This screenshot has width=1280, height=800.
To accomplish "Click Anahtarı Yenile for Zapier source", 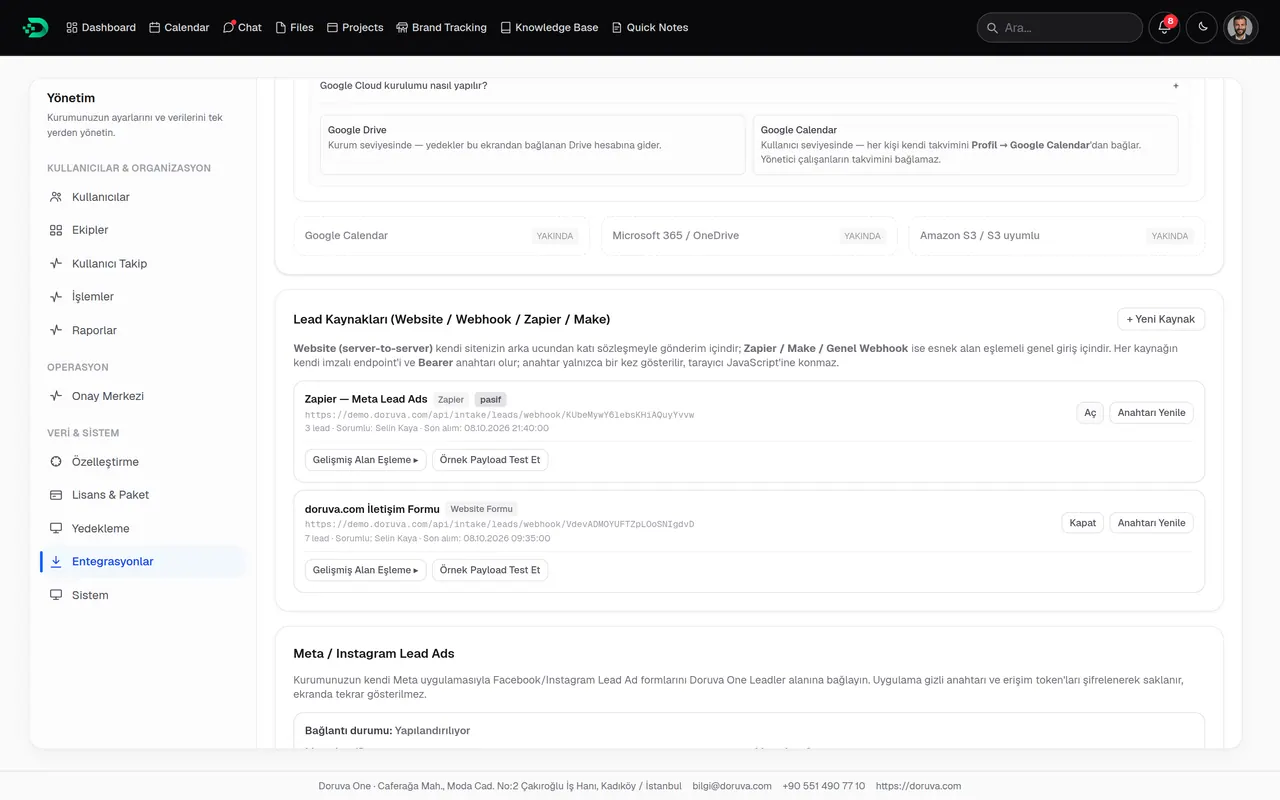I will point(1151,413).
